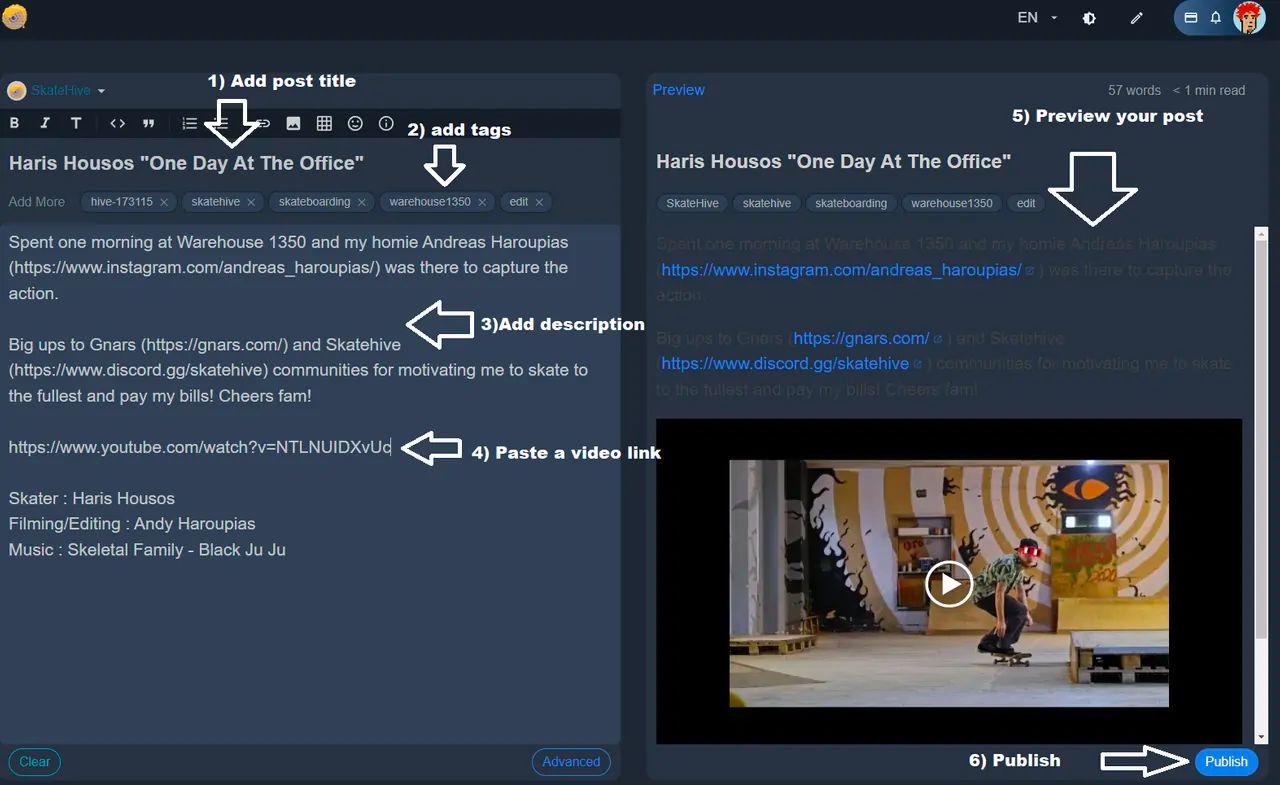Viewport: 1280px width, 785px height.
Task: Open the info help icon in the toolbar
Action: pyautogui.click(x=386, y=123)
